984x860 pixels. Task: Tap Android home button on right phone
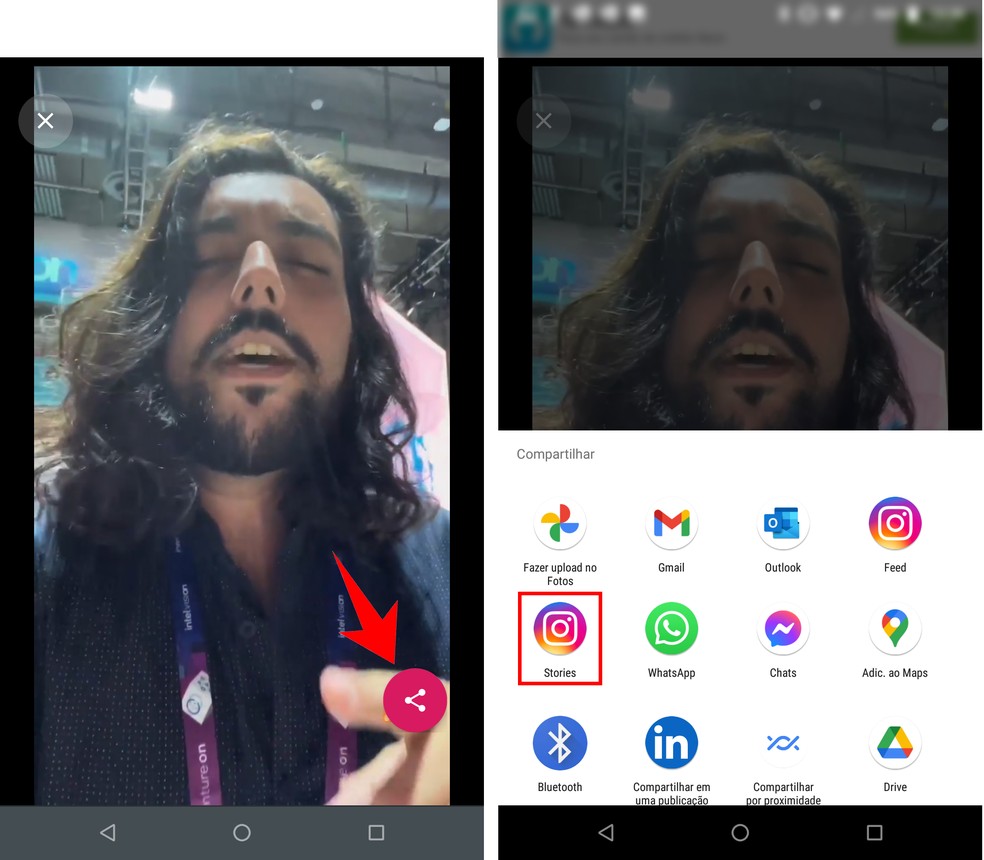tap(740, 832)
